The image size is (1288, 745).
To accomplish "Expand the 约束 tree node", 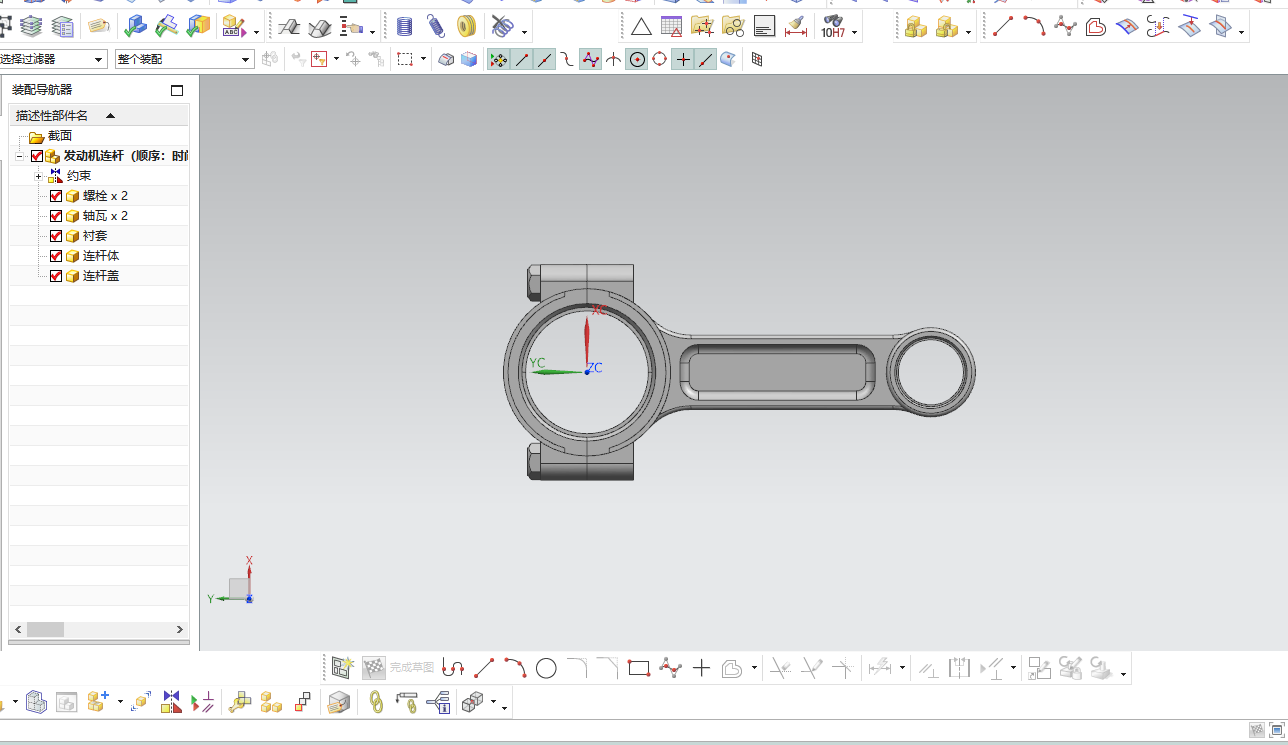I will click(38, 176).
